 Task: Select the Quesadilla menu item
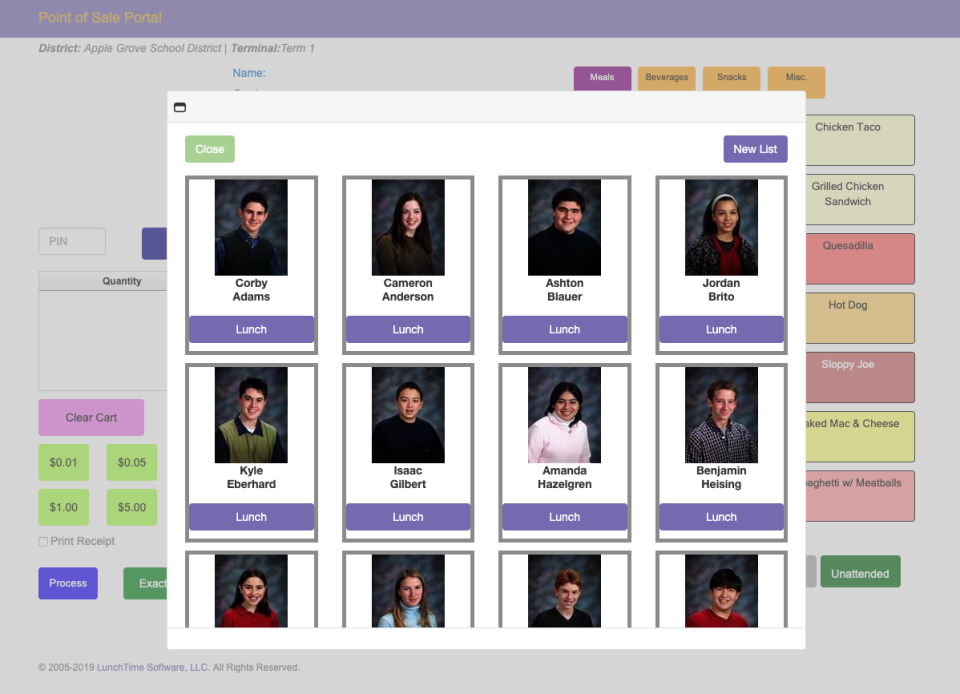click(x=862, y=258)
